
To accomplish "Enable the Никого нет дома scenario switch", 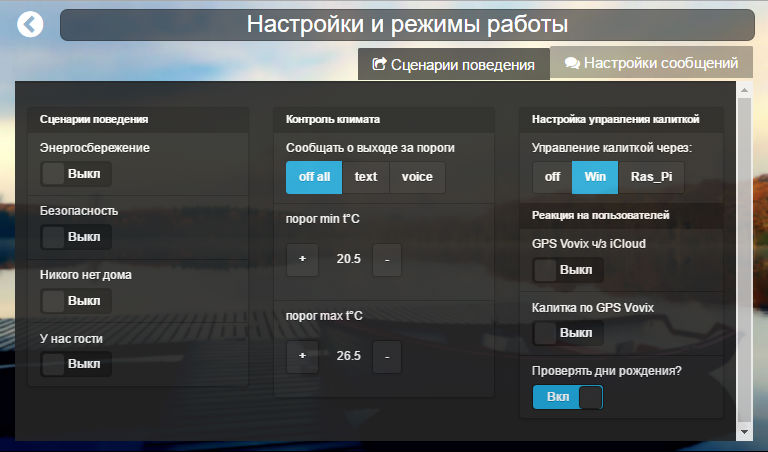I will pos(76,301).
